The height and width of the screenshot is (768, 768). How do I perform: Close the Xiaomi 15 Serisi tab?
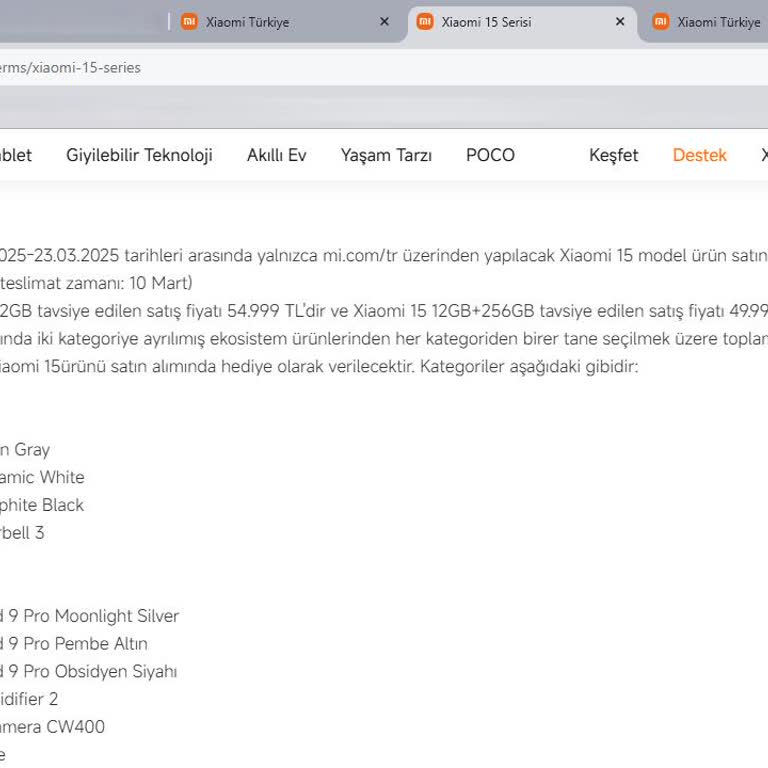[620, 22]
